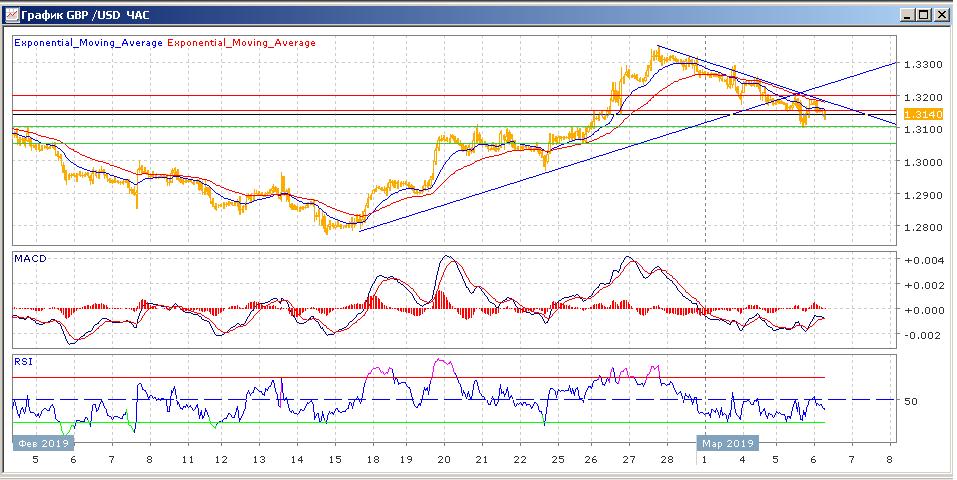
Task: Click date label 28 on time axis
Action: pyautogui.click(x=666, y=460)
